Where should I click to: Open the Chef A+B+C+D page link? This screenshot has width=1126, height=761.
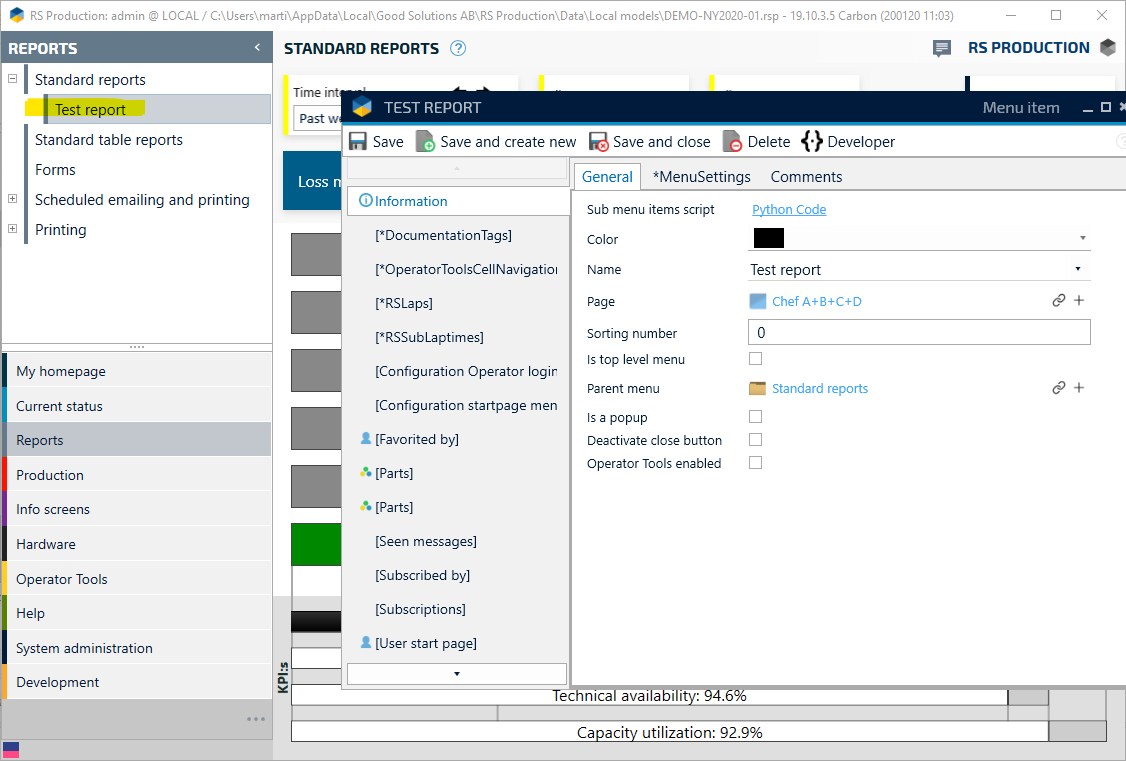816,301
